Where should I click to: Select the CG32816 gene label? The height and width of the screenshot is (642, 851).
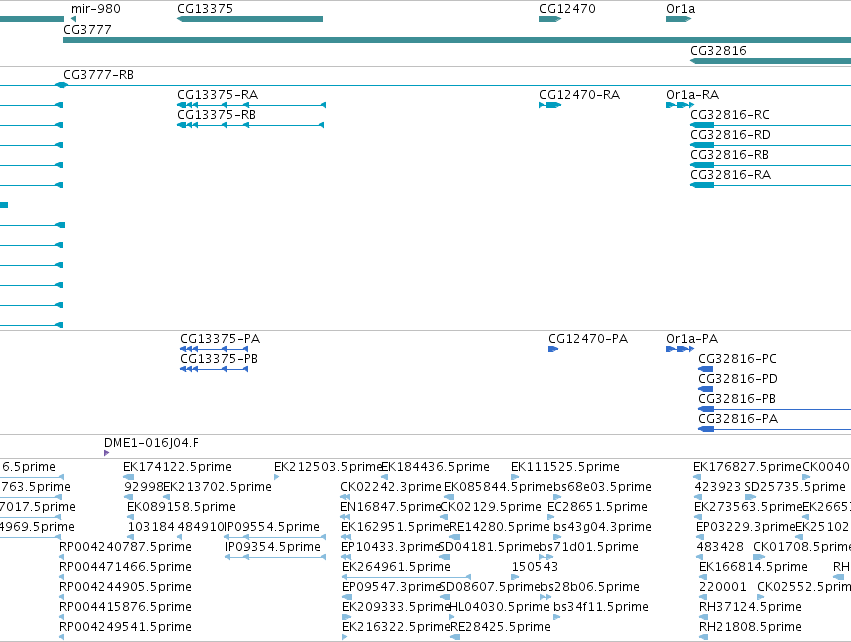pos(718,50)
